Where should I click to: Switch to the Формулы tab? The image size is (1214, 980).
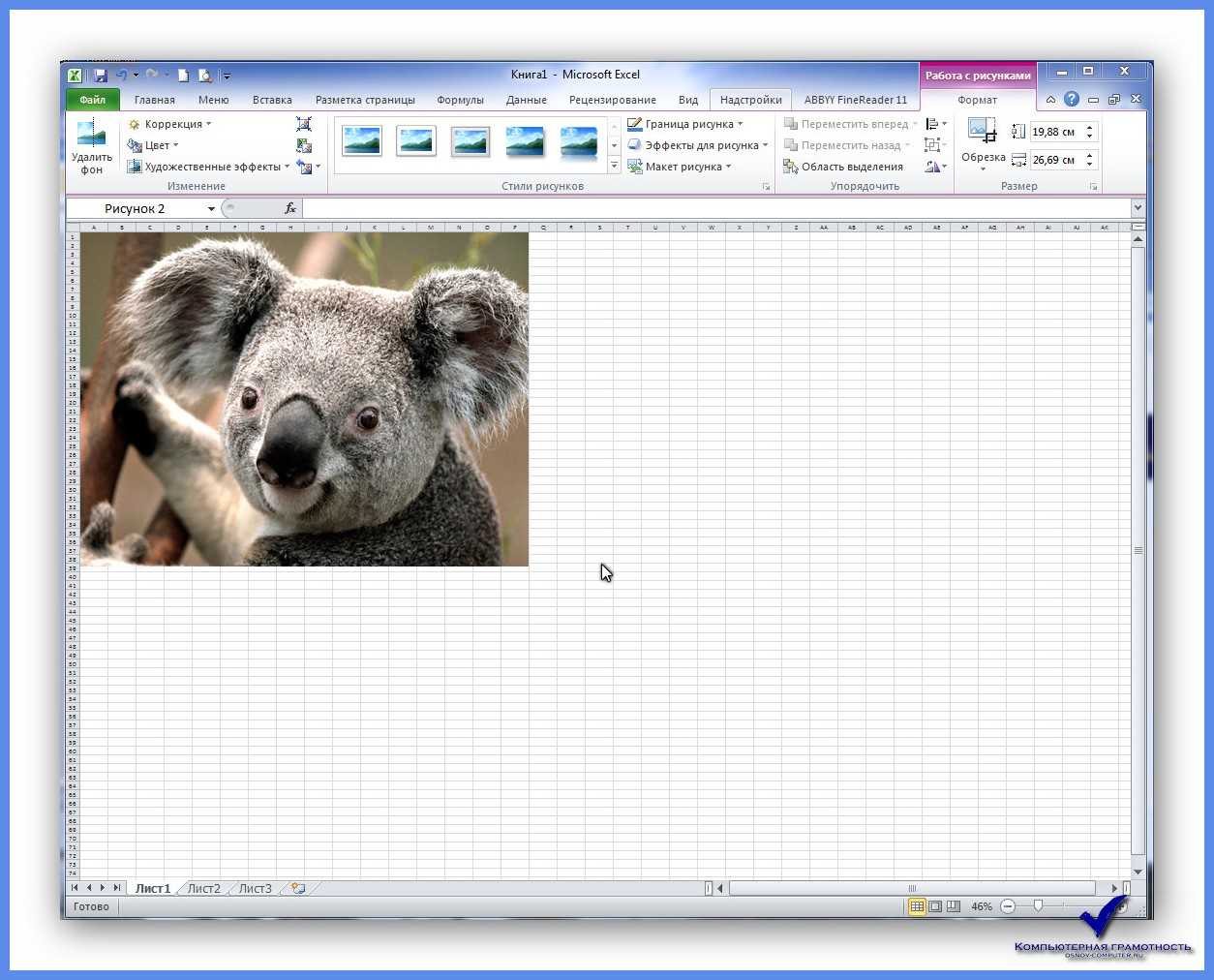460,100
